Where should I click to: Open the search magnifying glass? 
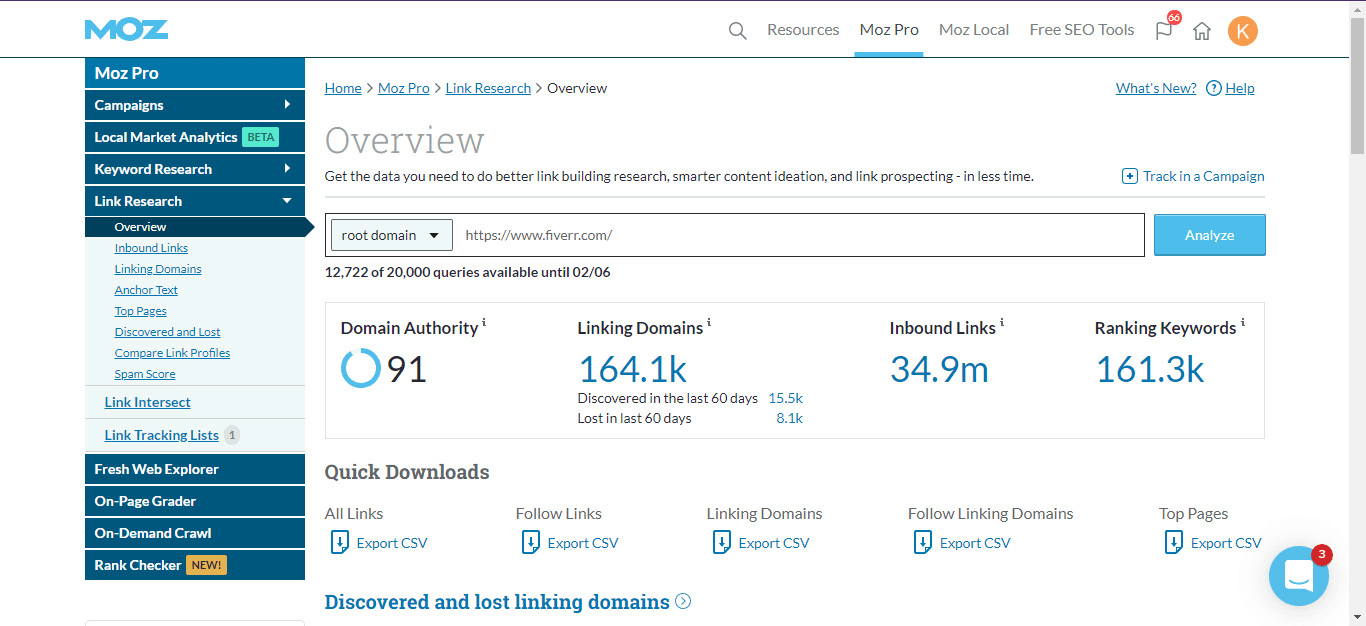pyautogui.click(x=737, y=31)
